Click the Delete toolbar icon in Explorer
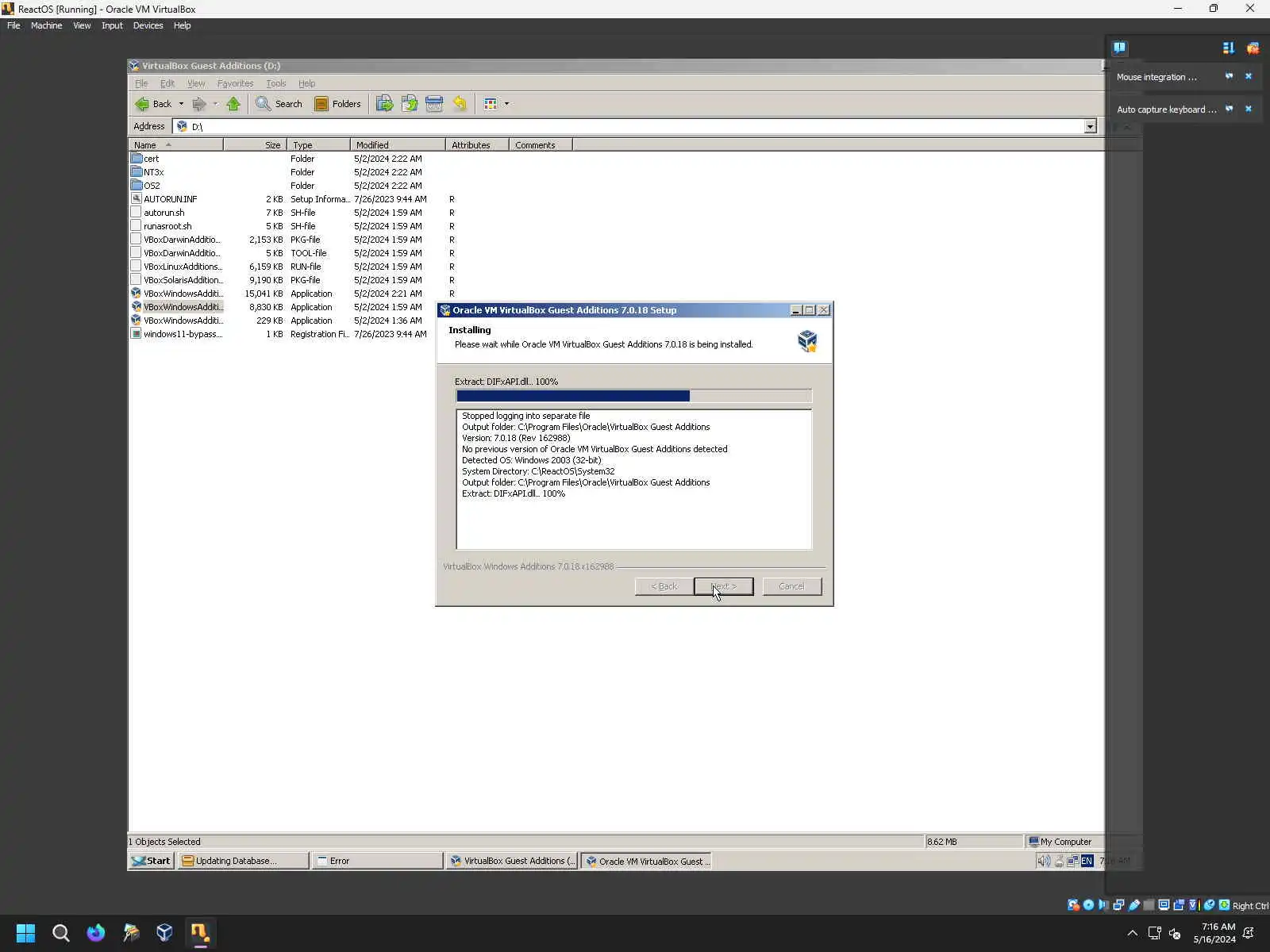Image resolution: width=1270 pixels, height=952 pixels. coord(434,104)
